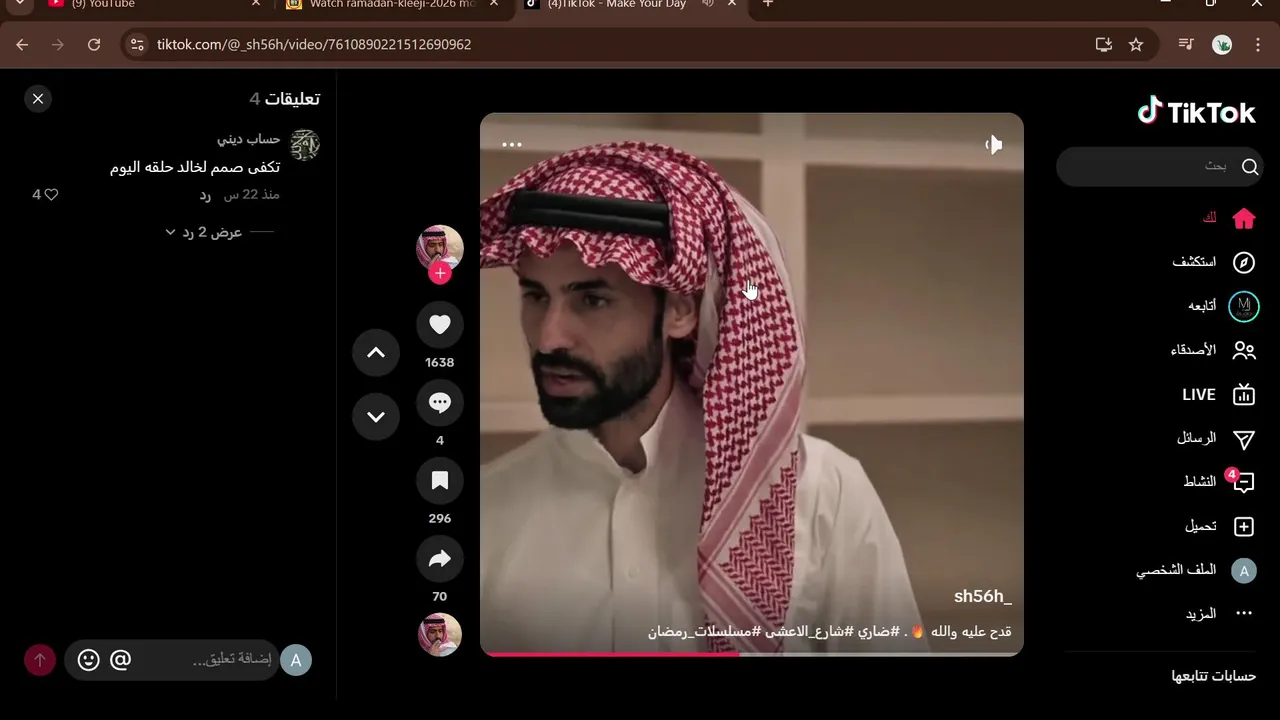
Task: Save the video to favorites
Action: (x=440, y=480)
